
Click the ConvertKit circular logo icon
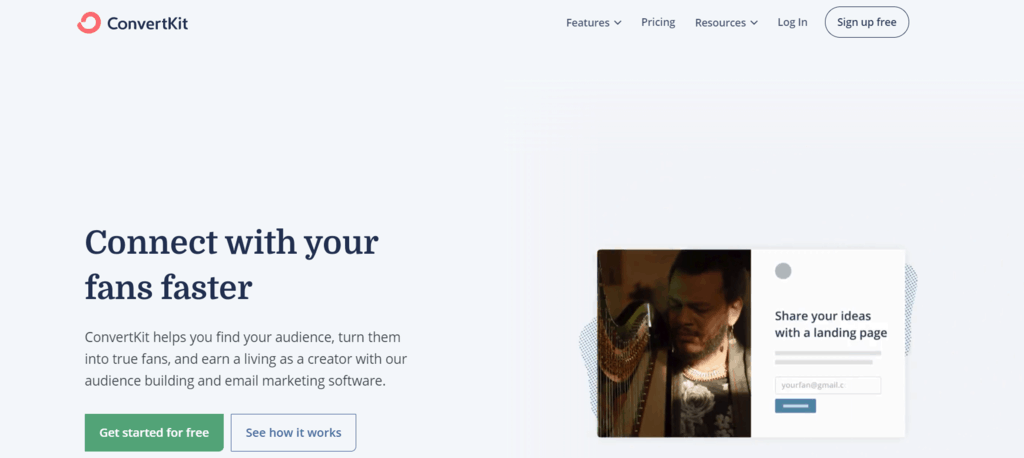coord(89,23)
